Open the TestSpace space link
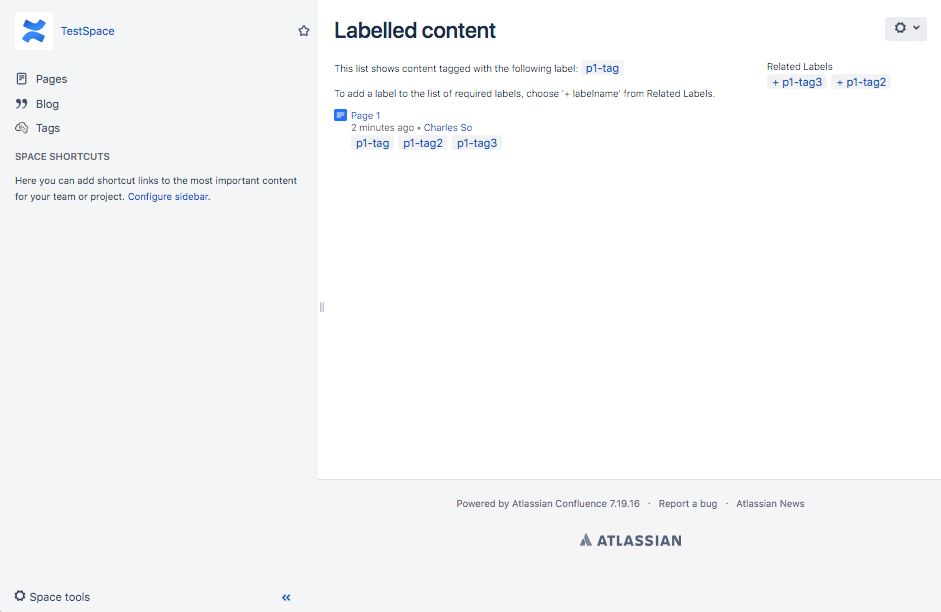The height and width of the screenshot is (612, 941). pos(88,31)
